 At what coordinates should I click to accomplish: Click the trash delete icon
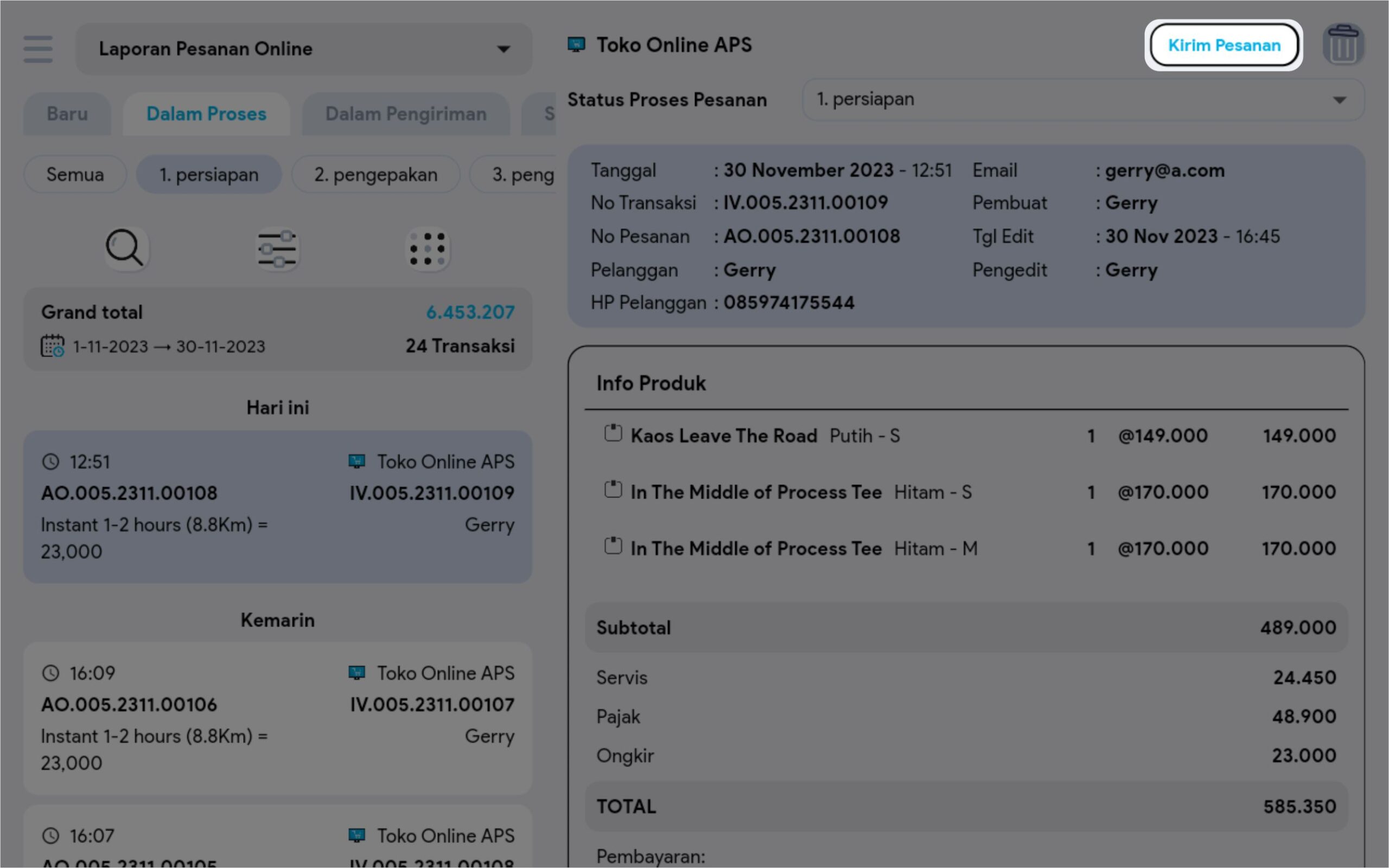[1342, 45]
